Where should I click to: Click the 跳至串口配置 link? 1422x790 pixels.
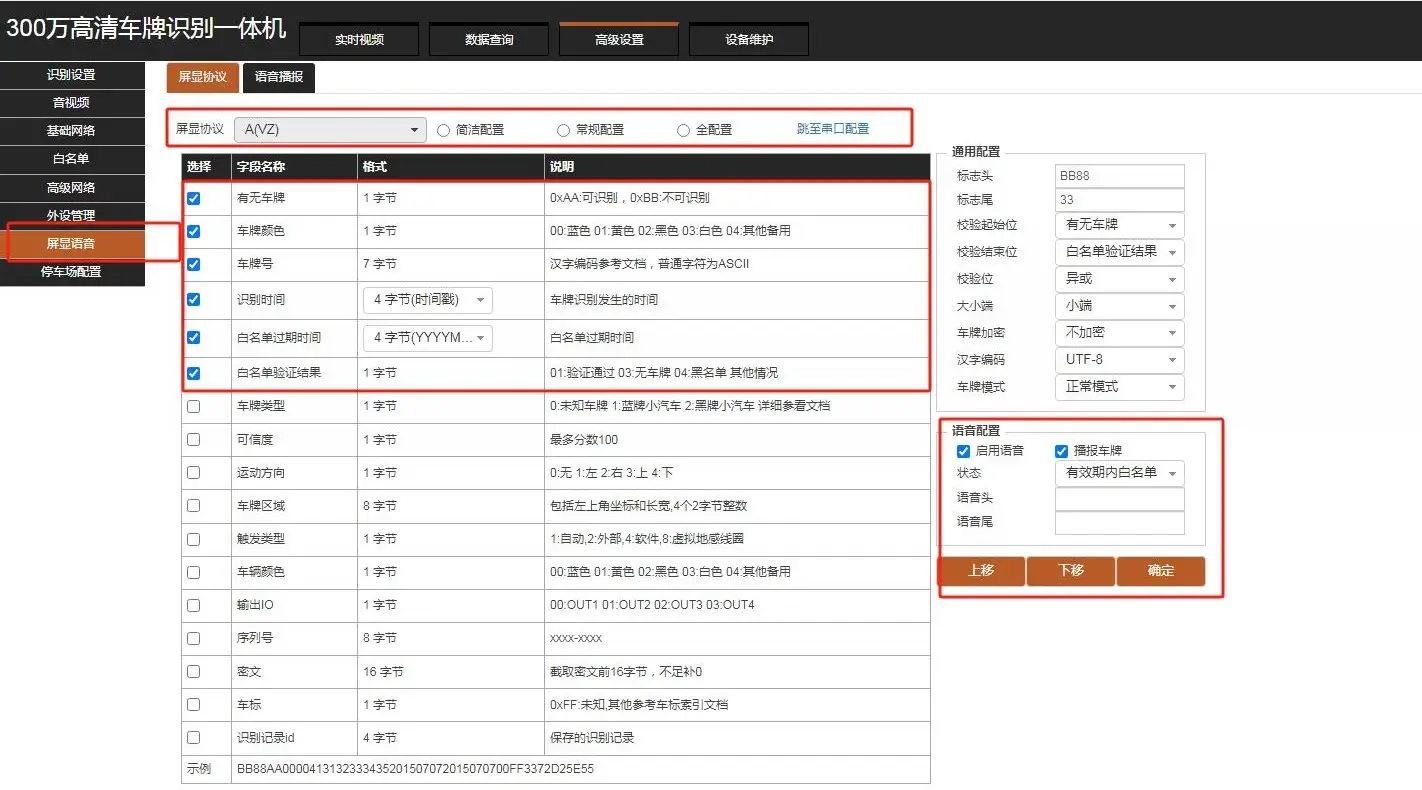tap(834, 128)
